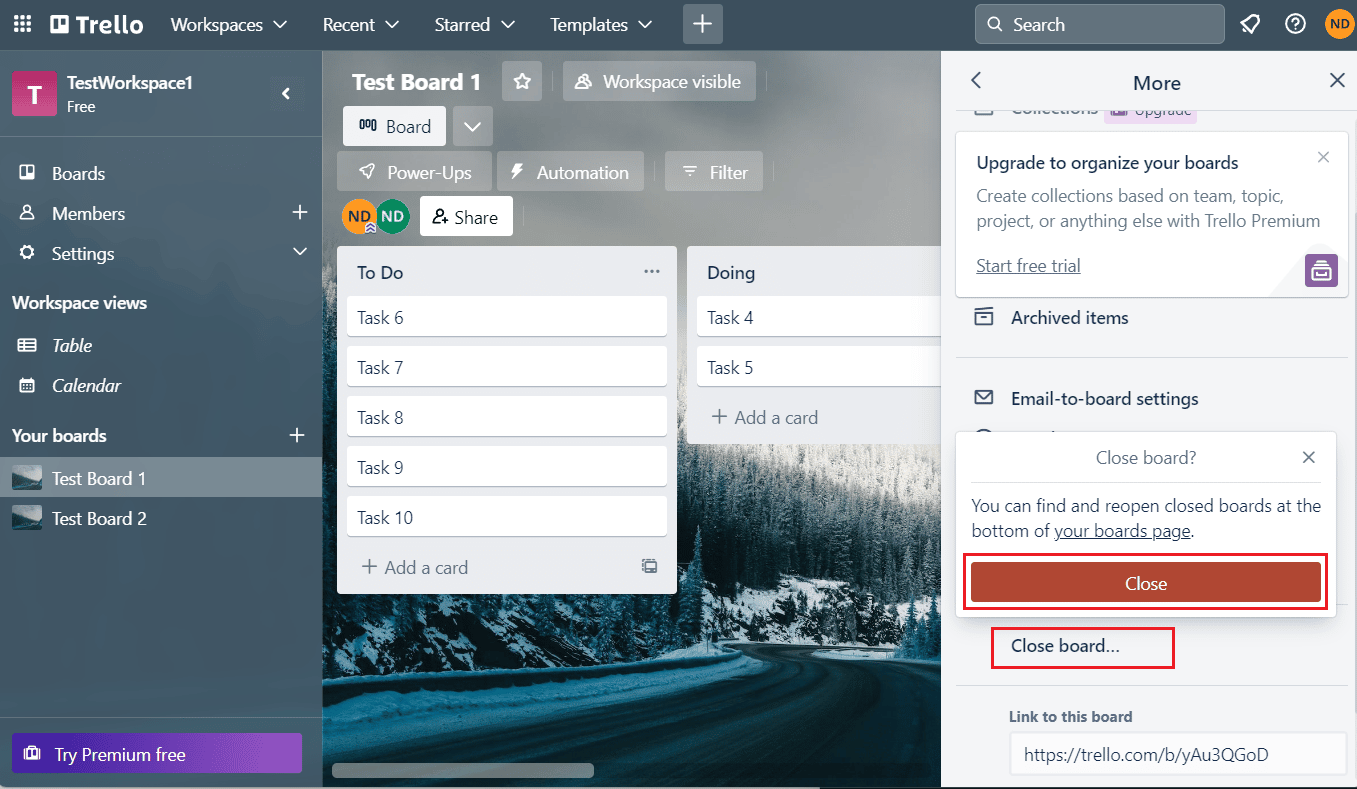Open the Task 10 card
The image size is (1357, 789).
pos(507,517)
